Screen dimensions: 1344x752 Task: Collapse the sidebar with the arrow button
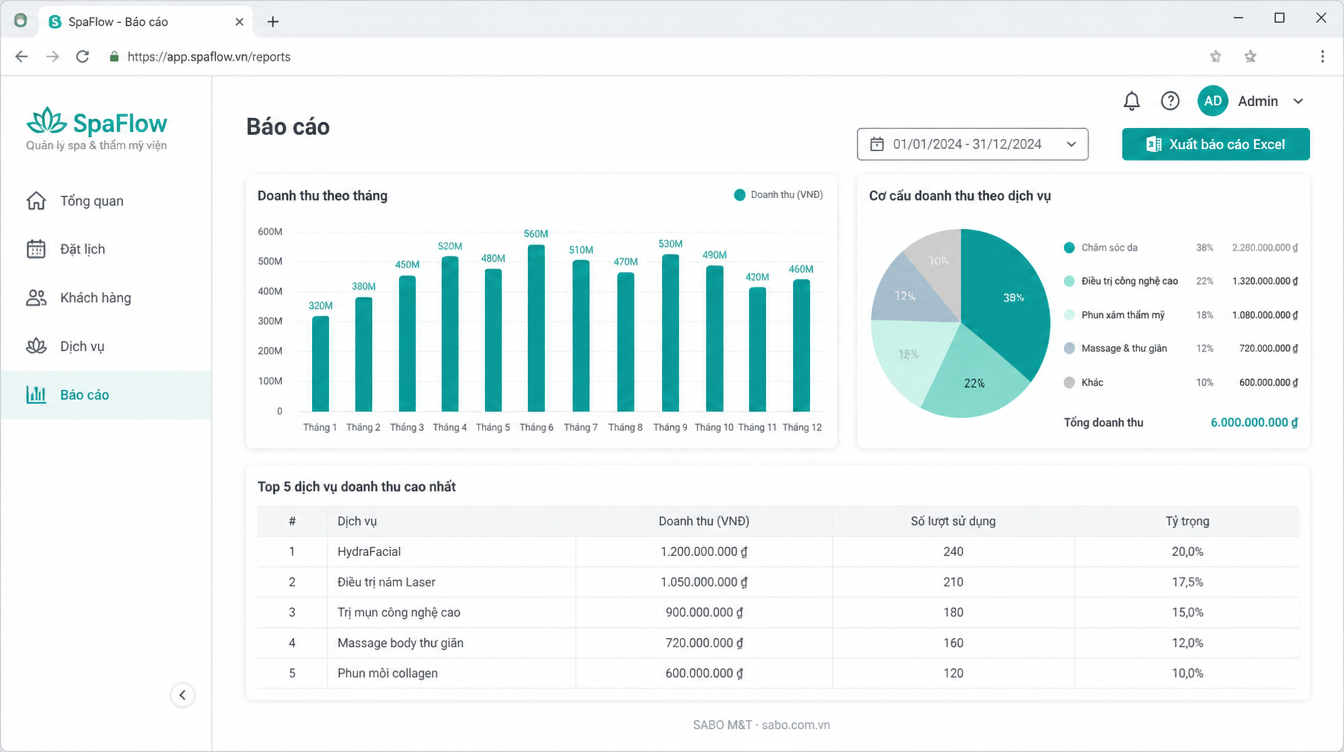[182, 695]
